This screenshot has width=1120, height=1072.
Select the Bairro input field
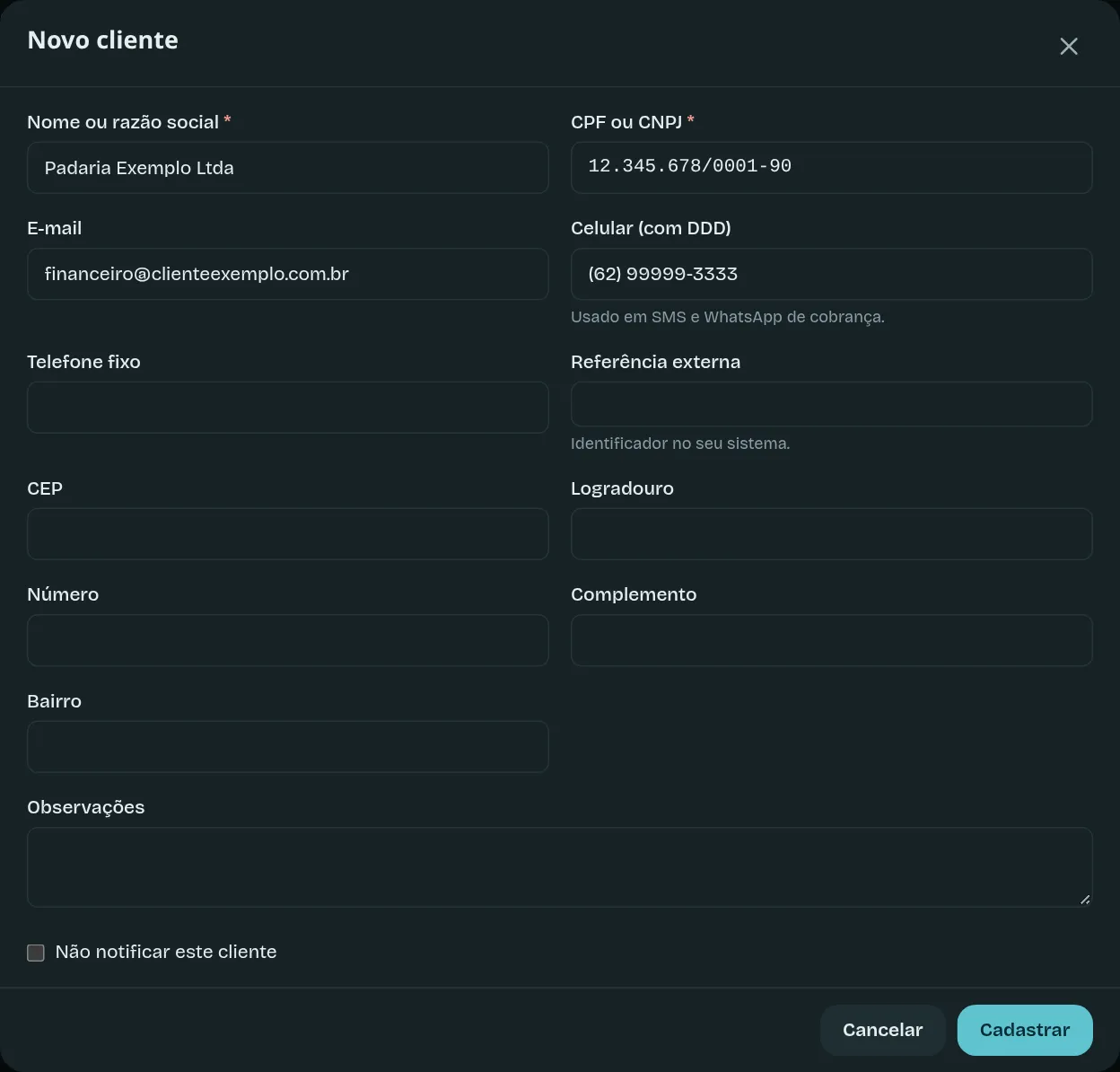point(288,747)
